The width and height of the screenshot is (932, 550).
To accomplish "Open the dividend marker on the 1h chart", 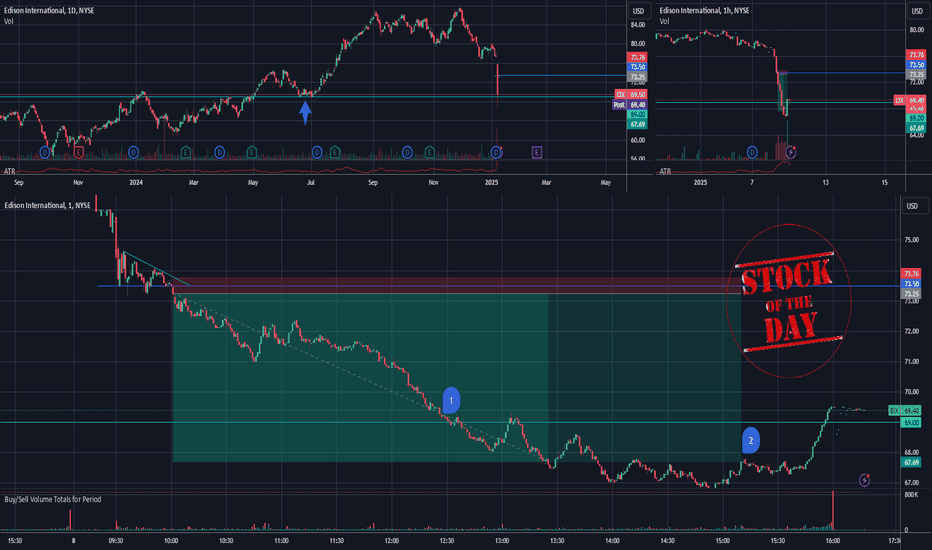I will [x=752, y=152].
